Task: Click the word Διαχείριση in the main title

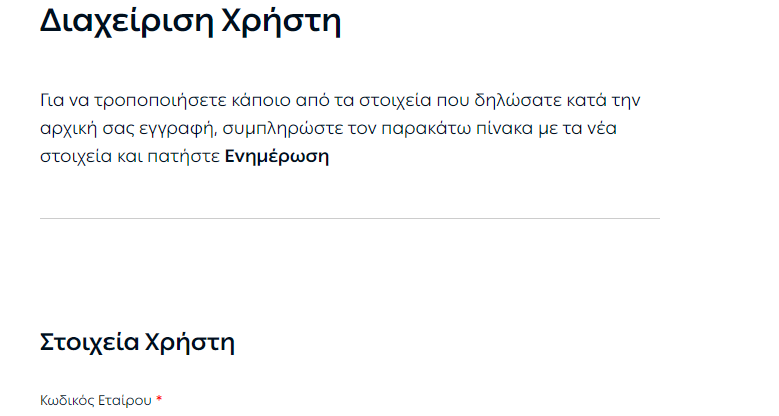Action: tap(127, 22)
